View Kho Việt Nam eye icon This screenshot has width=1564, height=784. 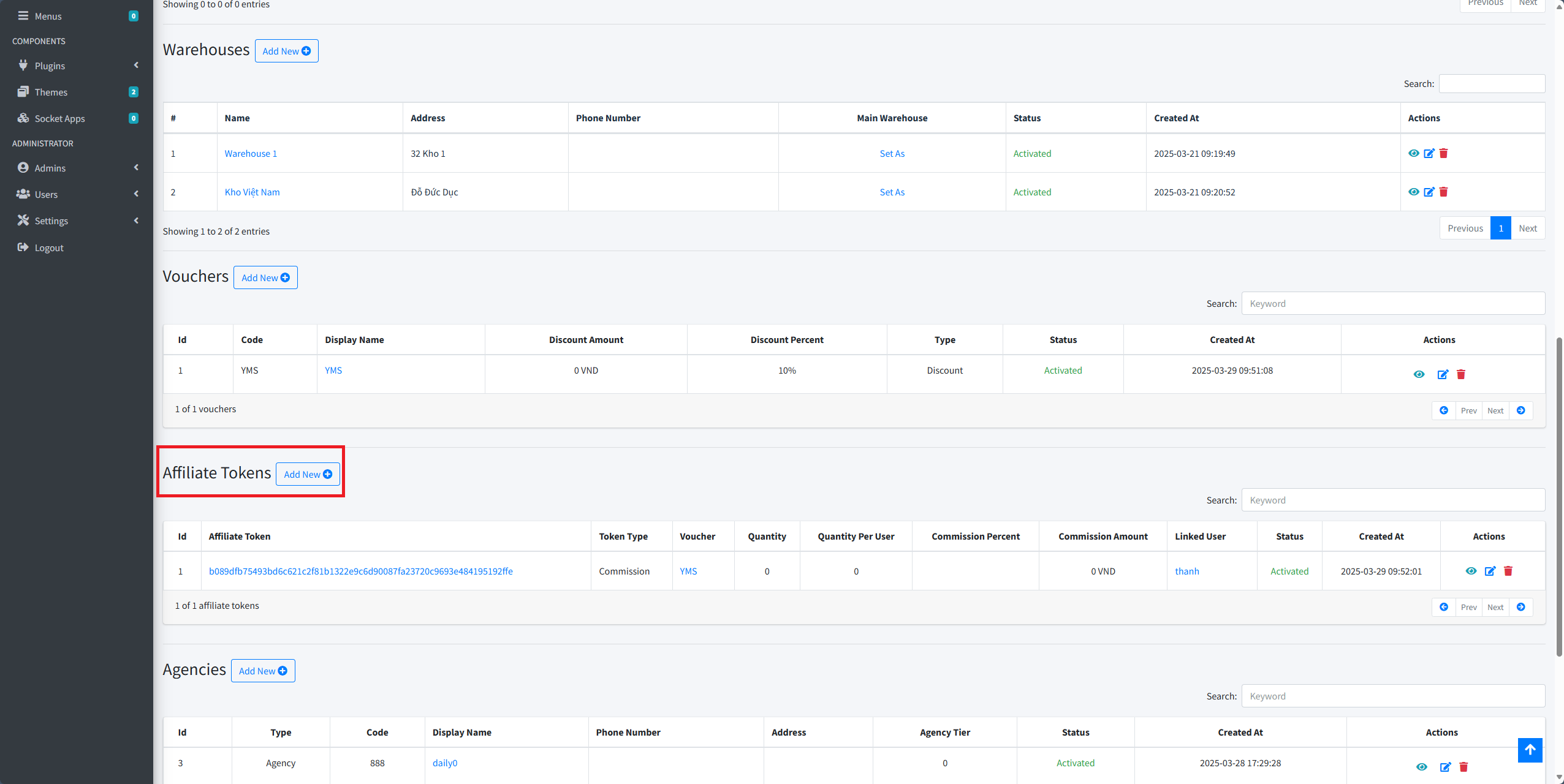pos(1413,192)
